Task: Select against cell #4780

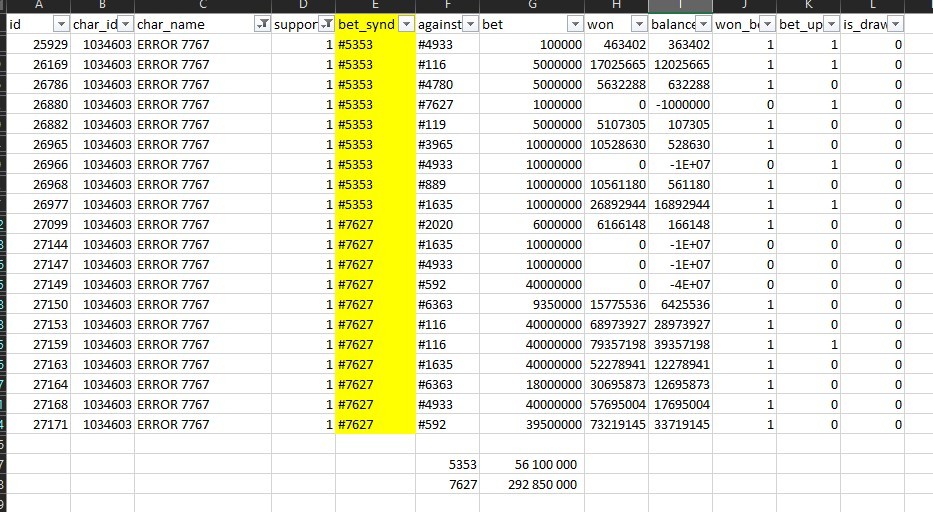Action: [x=447, y=85]
